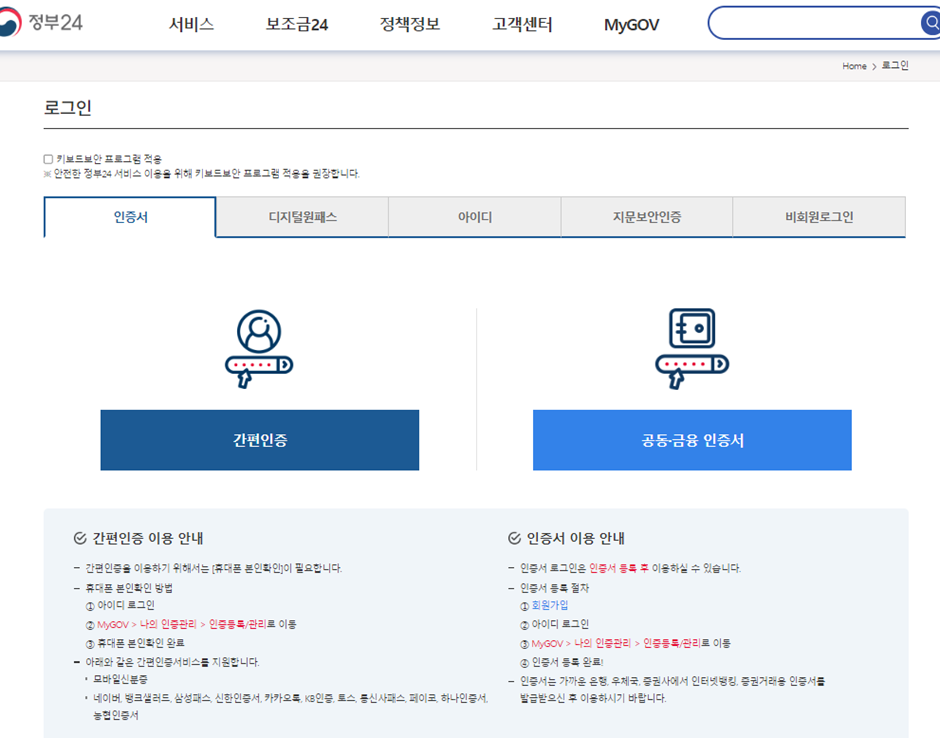Click the 공동·금융 인증서 button
The height and width of the screenshot is (738, 940).
(x=691, y=440)
